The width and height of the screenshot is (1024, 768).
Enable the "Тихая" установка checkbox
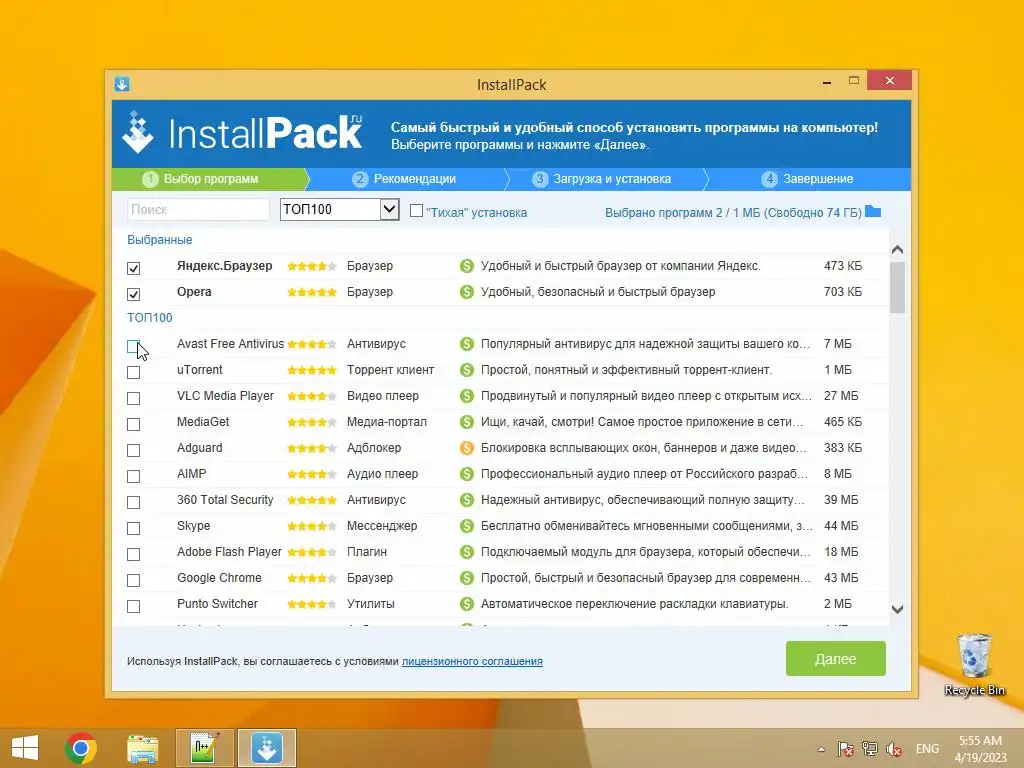(416, 210)
